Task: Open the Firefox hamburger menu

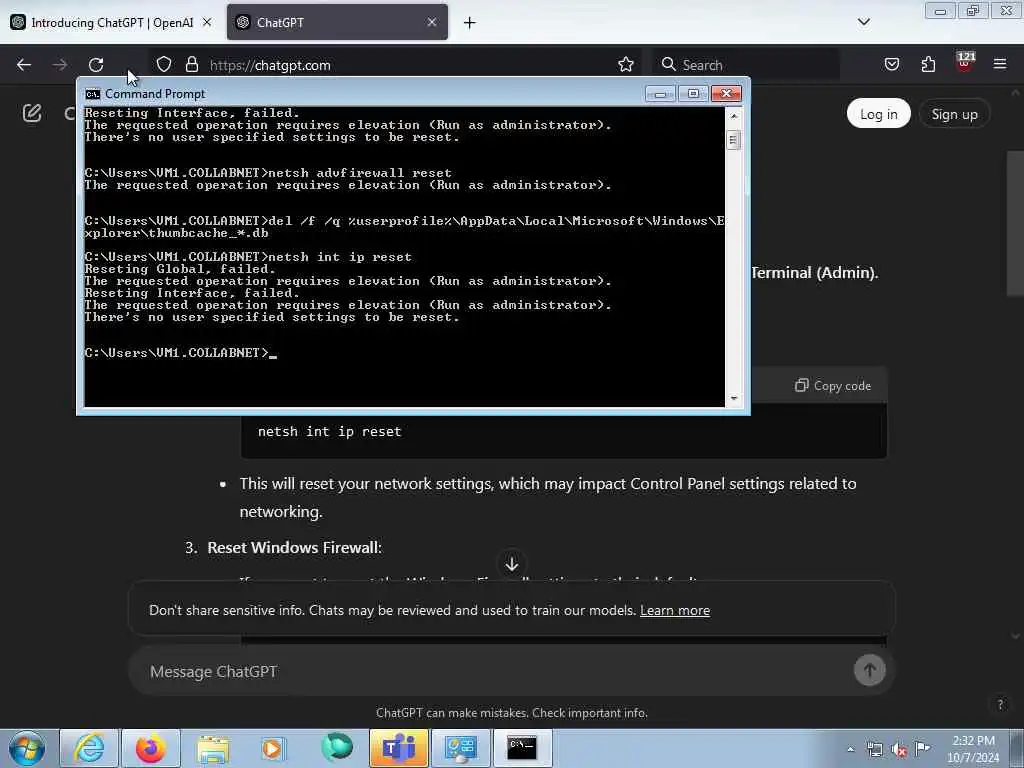Action: (1000, 64)
